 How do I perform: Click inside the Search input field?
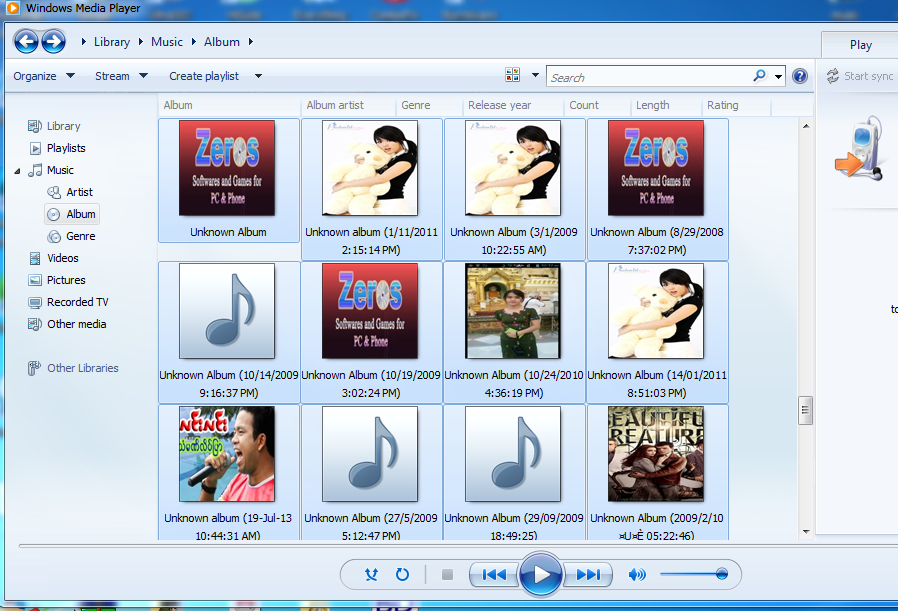(x=650, y=76)
